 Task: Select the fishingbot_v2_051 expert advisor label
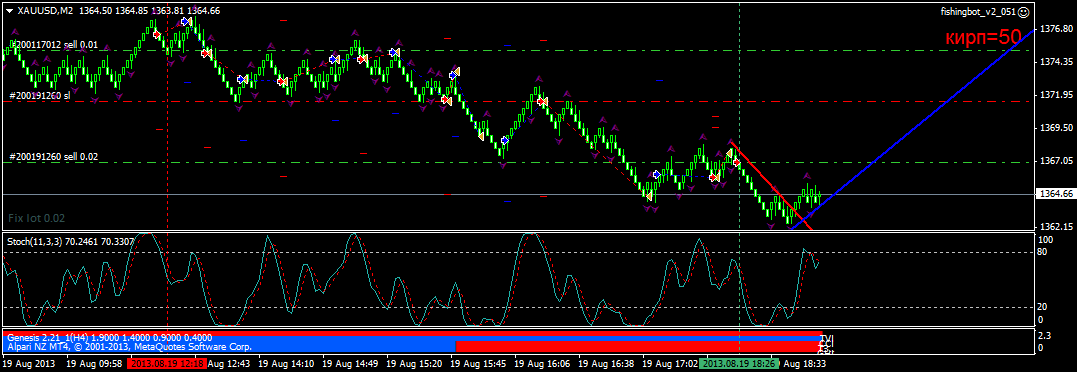[x=979, y=12]
